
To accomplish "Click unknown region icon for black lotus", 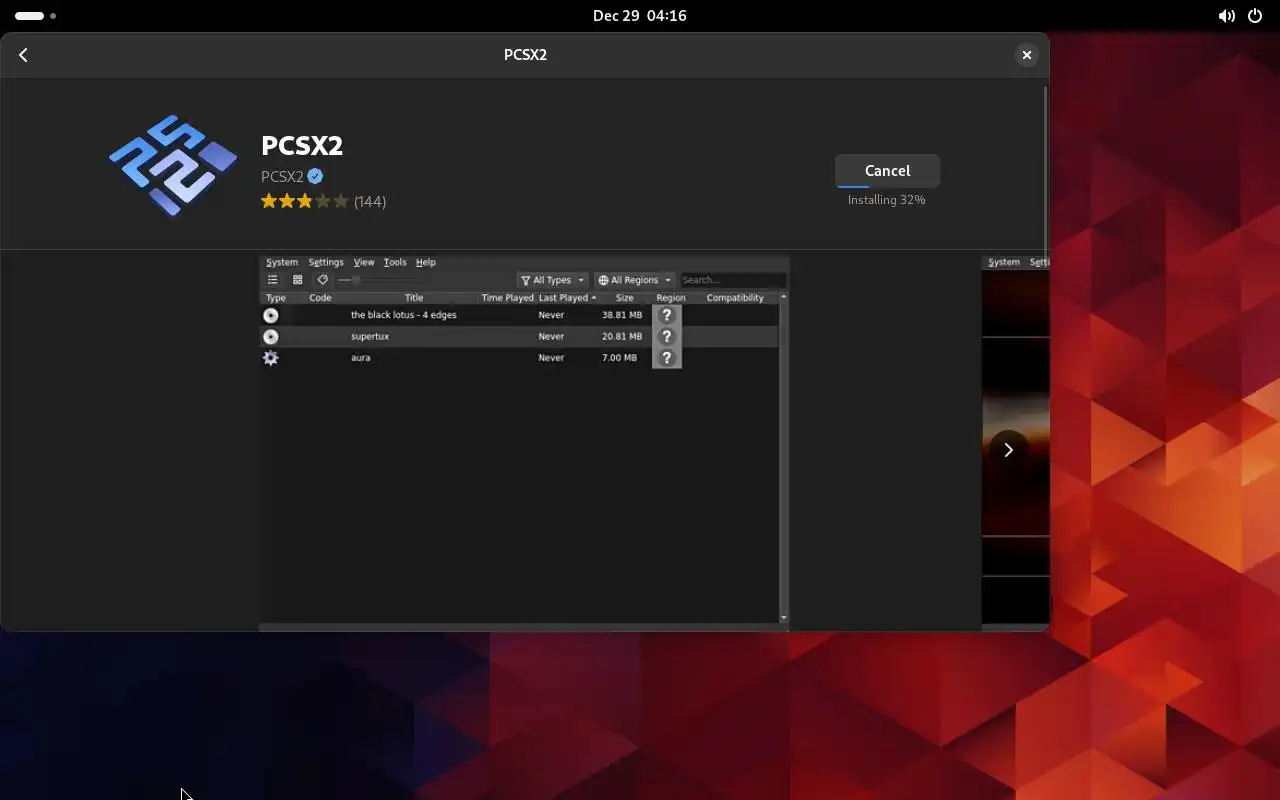I will 667,315.
